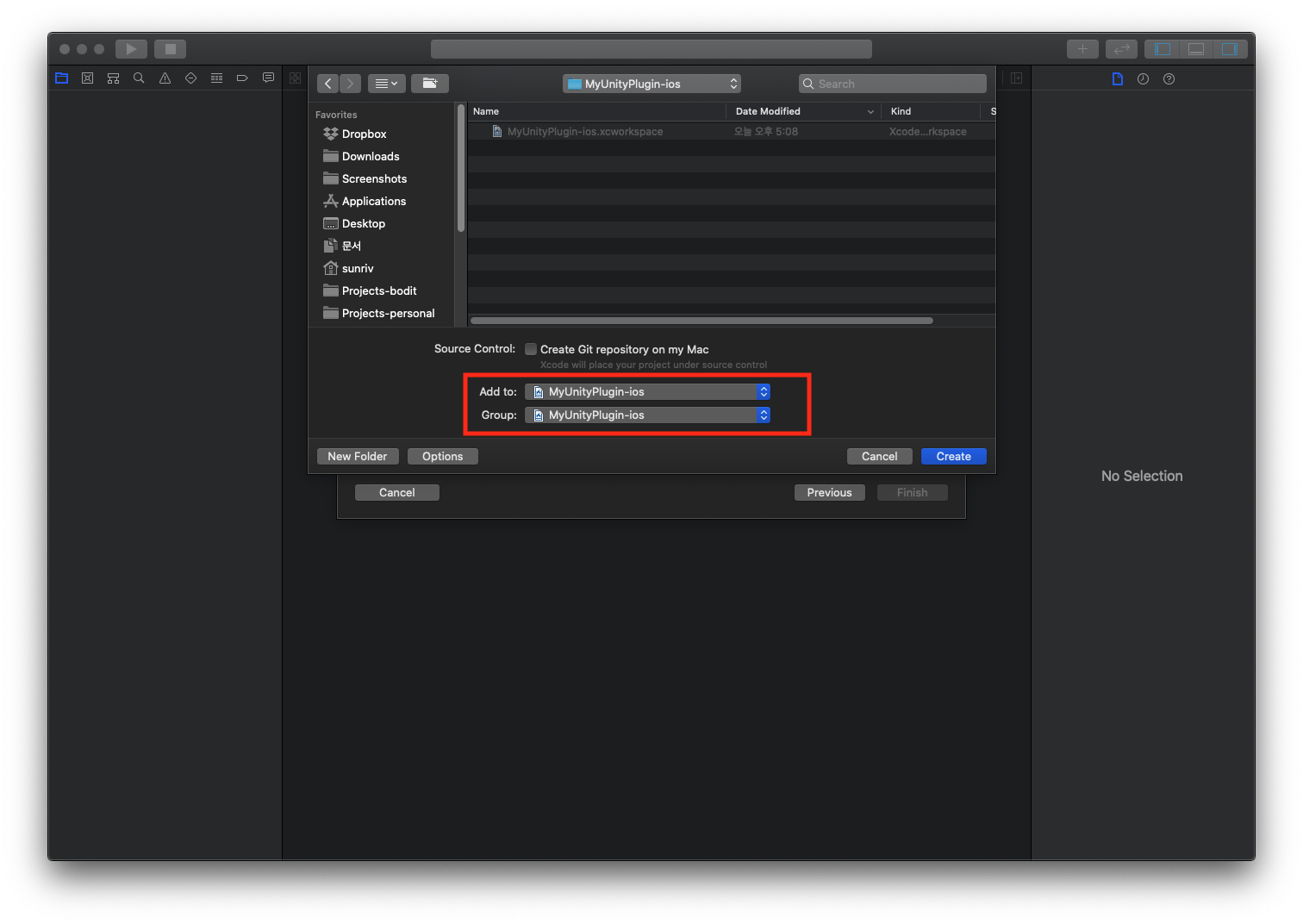Show the Issue navigator warning icon
This screenshot has height=924, width=1303.
(165, 78)
